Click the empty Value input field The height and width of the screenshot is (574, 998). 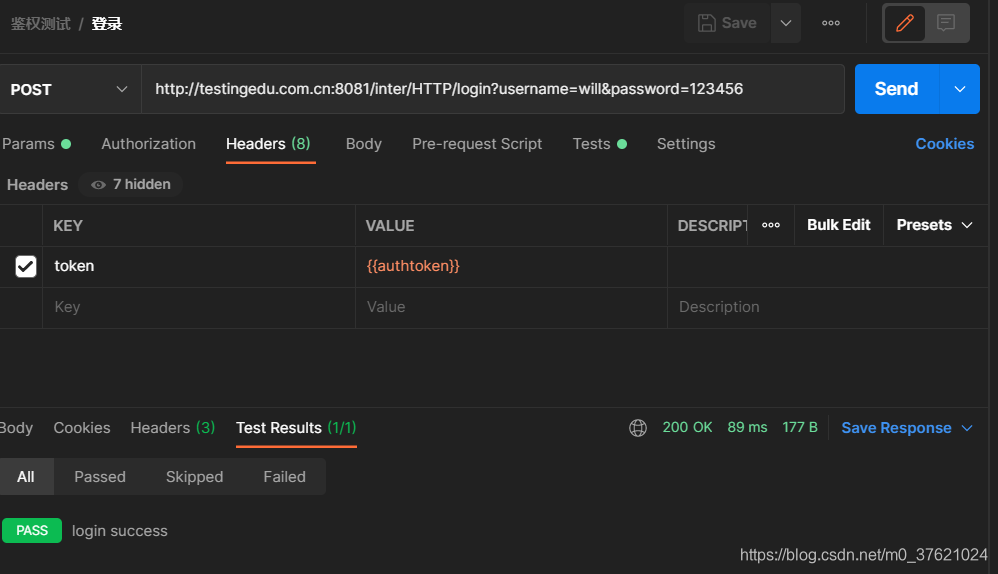[x=511, y=307]
